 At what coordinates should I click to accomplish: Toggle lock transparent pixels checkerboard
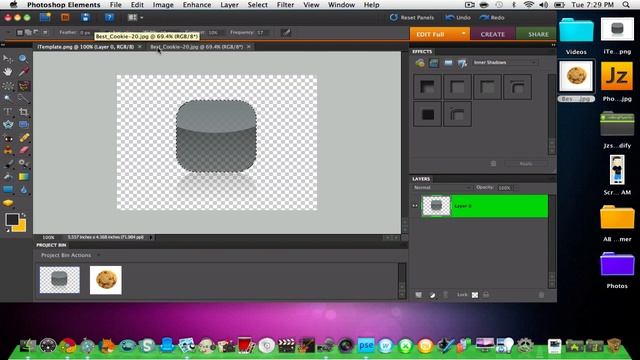pos(475,295)
